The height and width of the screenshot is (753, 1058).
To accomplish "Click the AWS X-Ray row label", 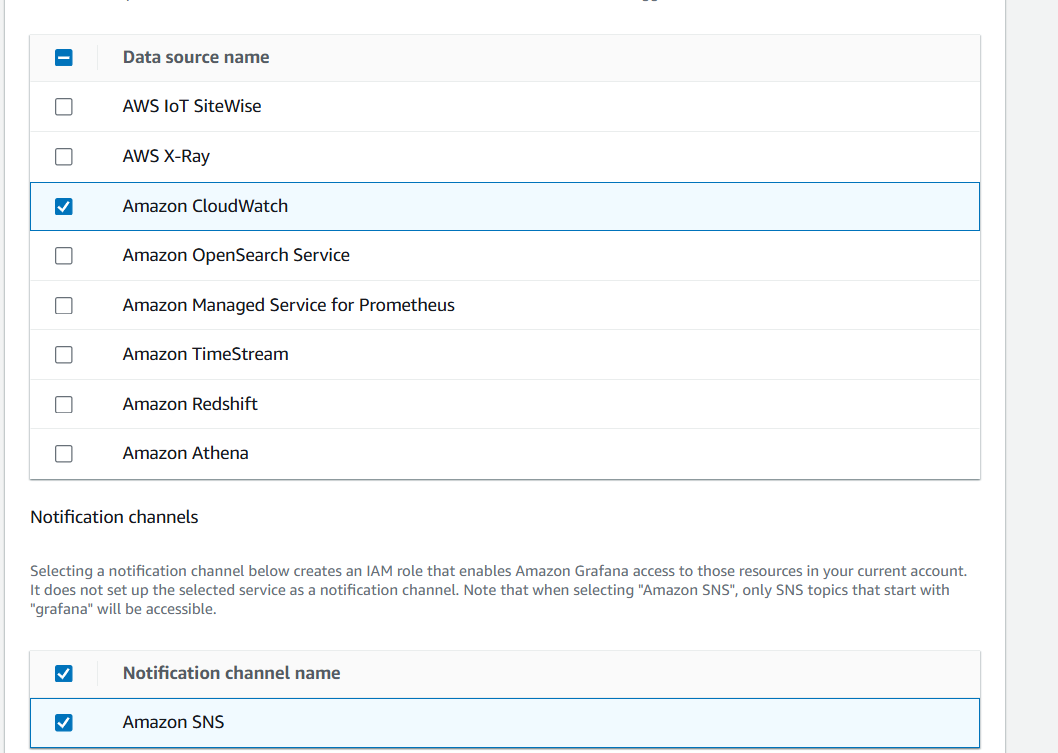I will point(166,157).
